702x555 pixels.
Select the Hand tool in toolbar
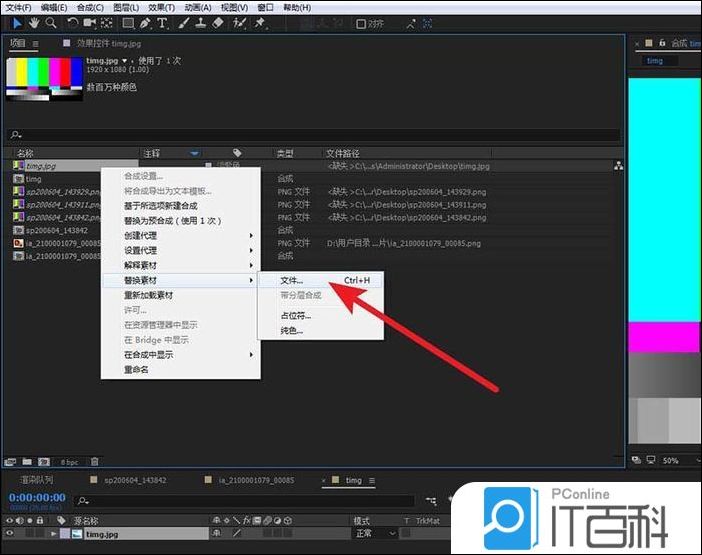(35, 22)
